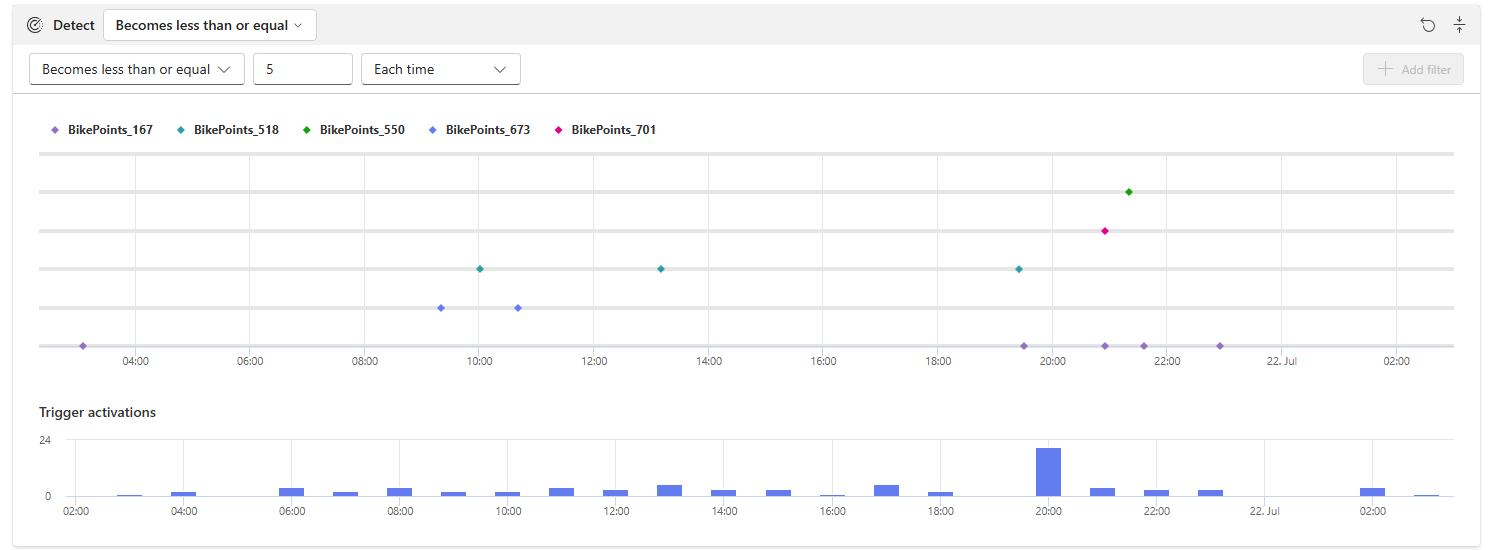Click the trigger activation bar at 06:00
This screenshot has width=1489, height=550.
click(291, 492)
